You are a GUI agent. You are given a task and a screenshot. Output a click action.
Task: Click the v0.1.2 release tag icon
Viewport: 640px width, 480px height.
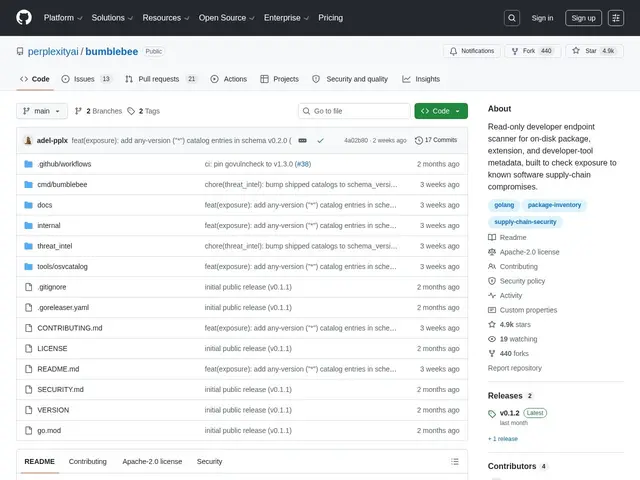pos(492,413)
